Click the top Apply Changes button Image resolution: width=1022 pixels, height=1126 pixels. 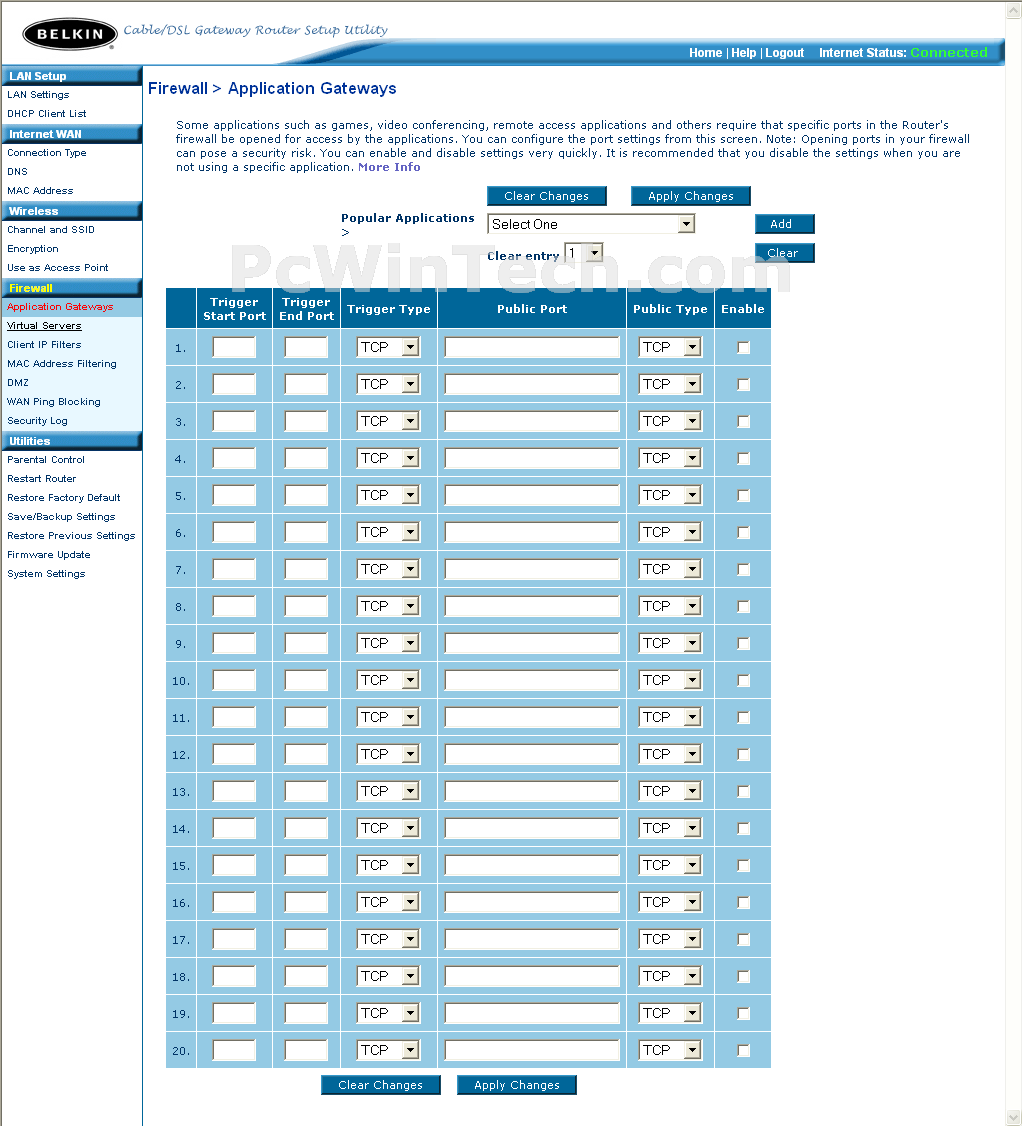click(691, 196)
